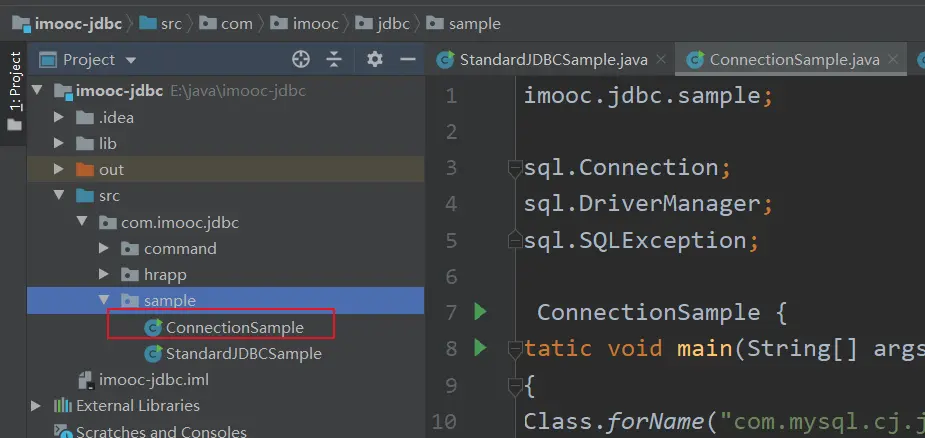Click sample in the breadcrumb bar

tap(474, 24)
